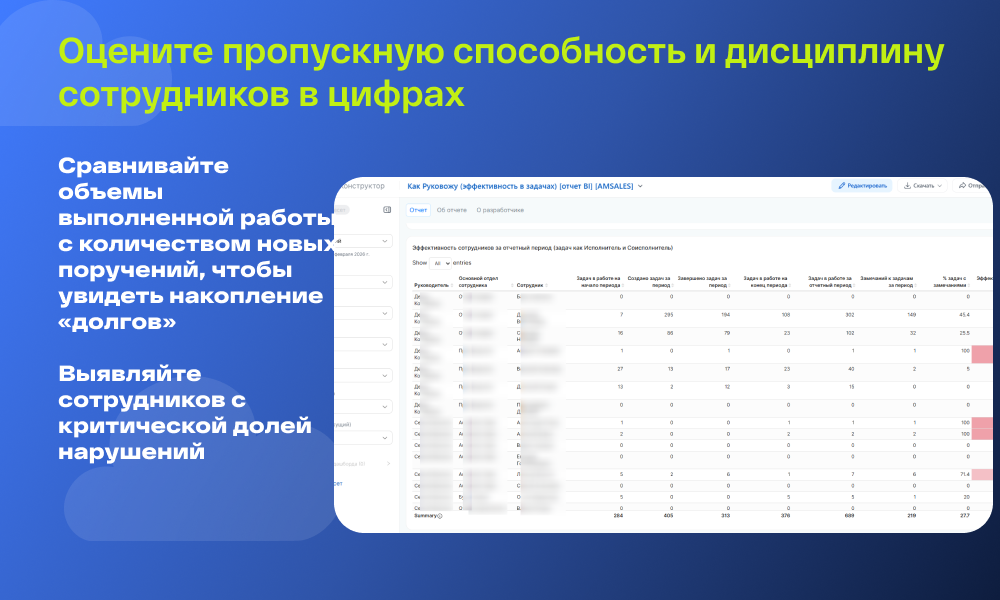This screenshot has height=600, width=1000.
Task: Open sidebar filter above the 2026 date
Action: [364, 241]
